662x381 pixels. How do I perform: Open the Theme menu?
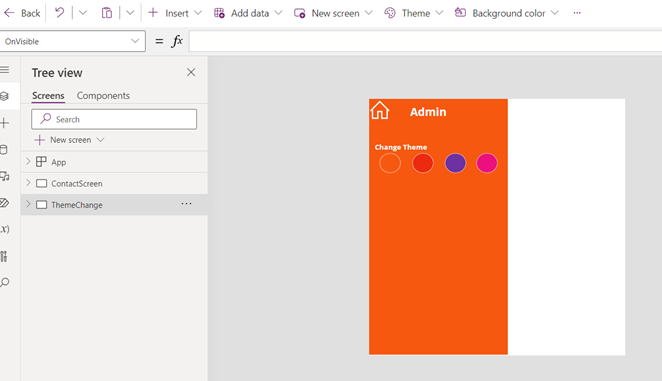413,13
